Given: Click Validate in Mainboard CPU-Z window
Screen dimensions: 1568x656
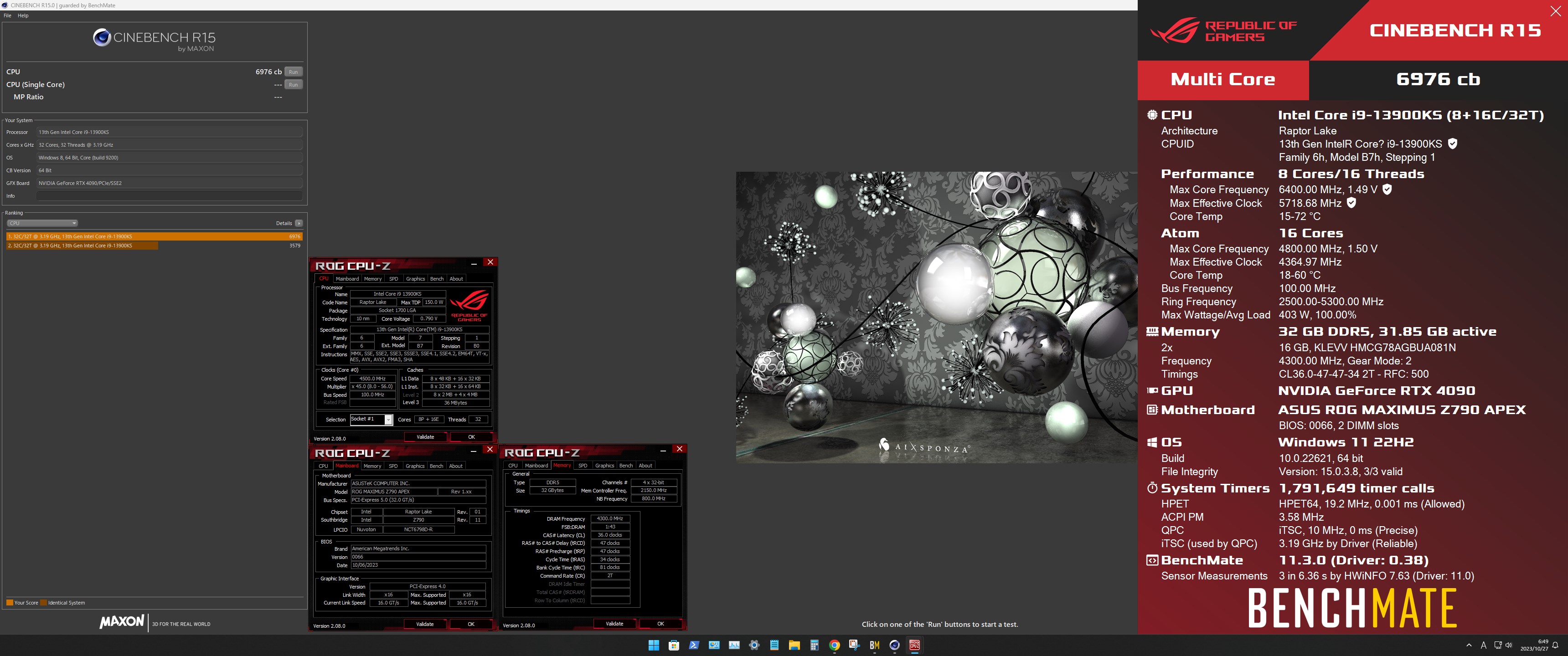Looking at the screenshot, I should (x=424, y=625).
